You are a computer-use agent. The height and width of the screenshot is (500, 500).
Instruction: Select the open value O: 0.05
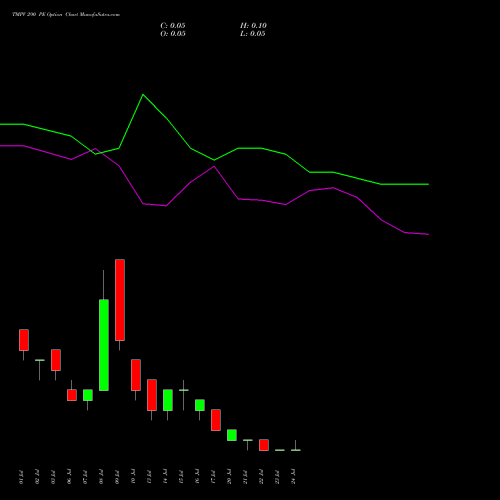(173, 34)
